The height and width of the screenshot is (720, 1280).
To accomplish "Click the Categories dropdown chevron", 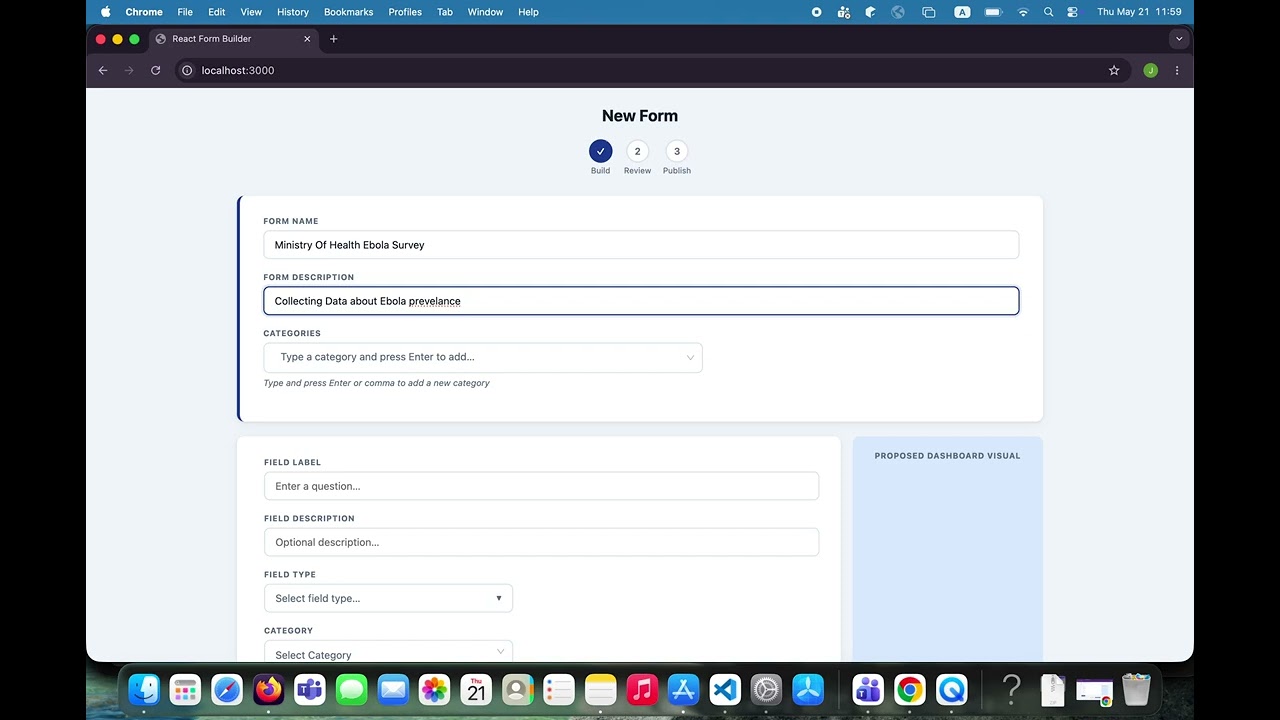I will 690,357.
